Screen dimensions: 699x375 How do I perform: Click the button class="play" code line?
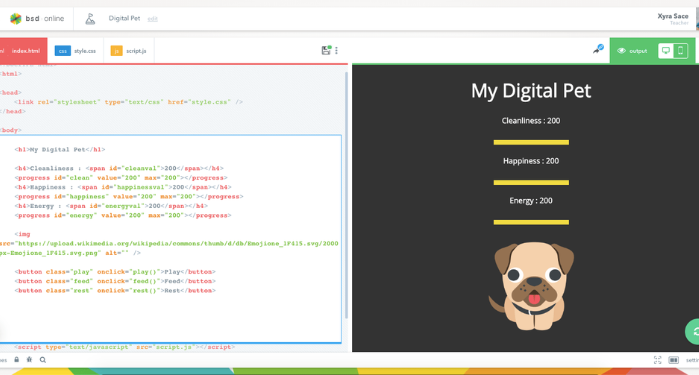click(115, 272)
